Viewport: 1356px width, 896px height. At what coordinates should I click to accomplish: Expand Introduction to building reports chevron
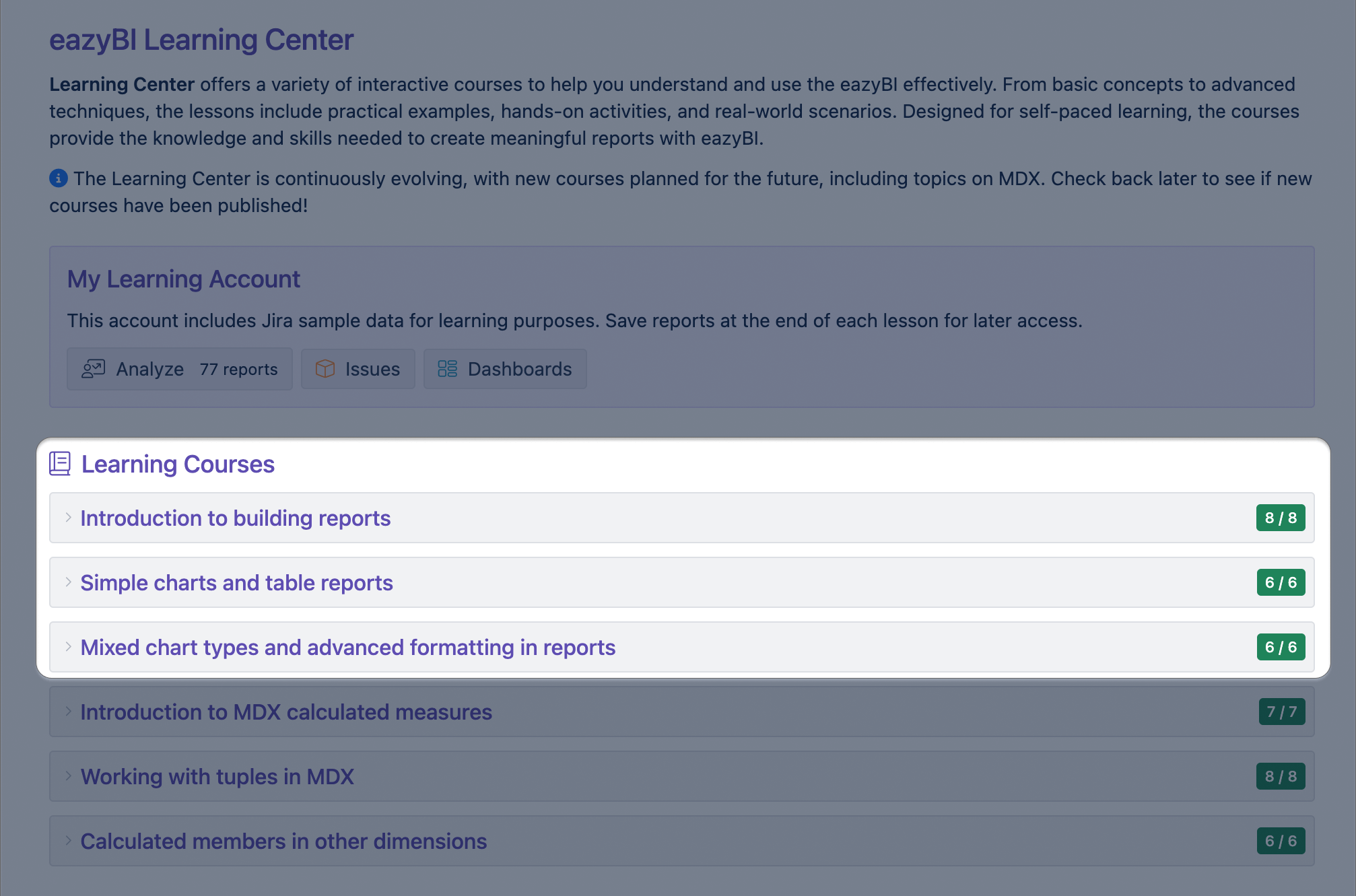(68, 518)
